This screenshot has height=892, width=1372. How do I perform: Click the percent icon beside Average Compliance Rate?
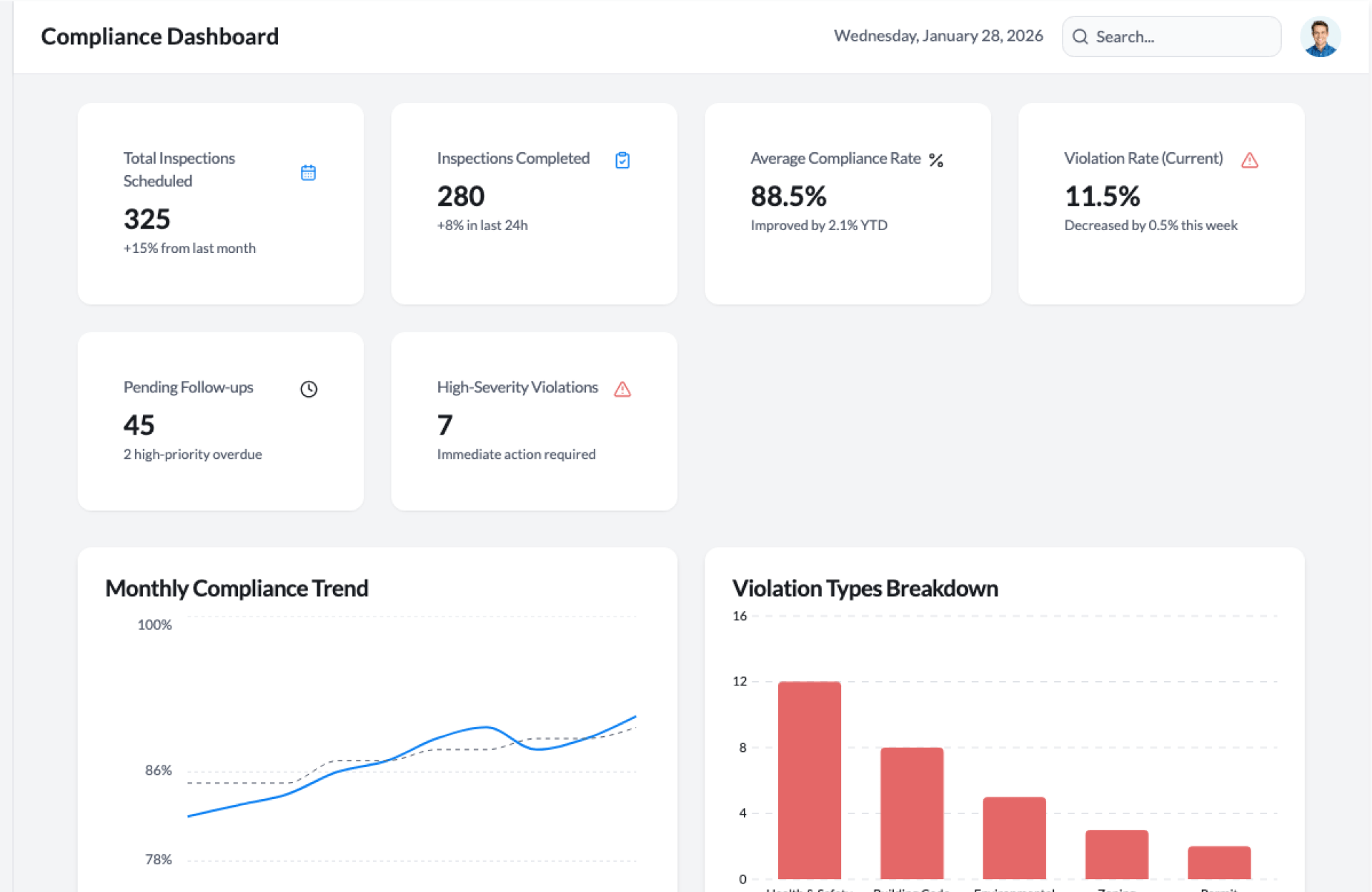[x=936, y=160]
